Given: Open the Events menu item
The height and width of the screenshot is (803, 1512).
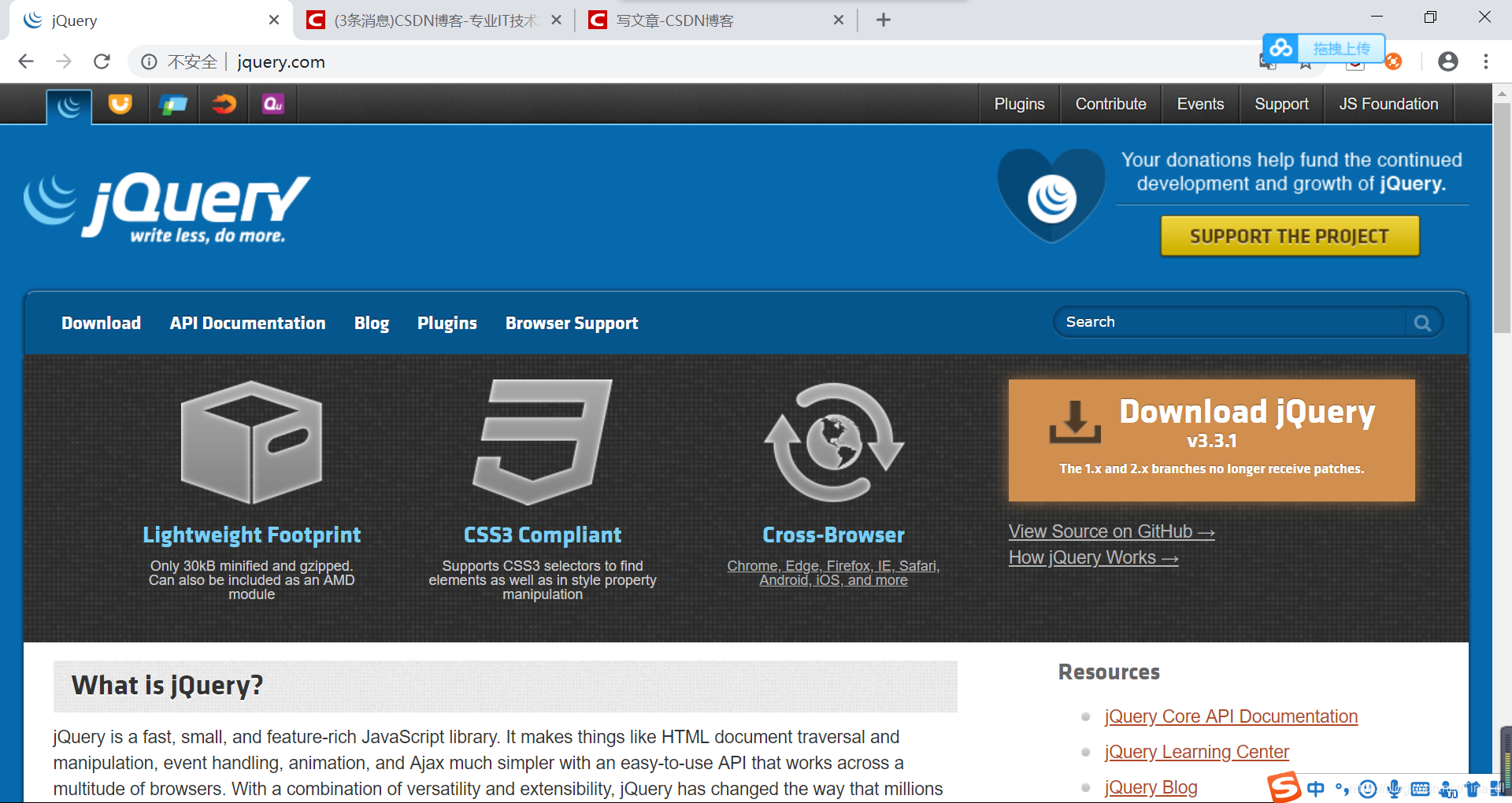Looking at the screenshot, I should 1200,104.
